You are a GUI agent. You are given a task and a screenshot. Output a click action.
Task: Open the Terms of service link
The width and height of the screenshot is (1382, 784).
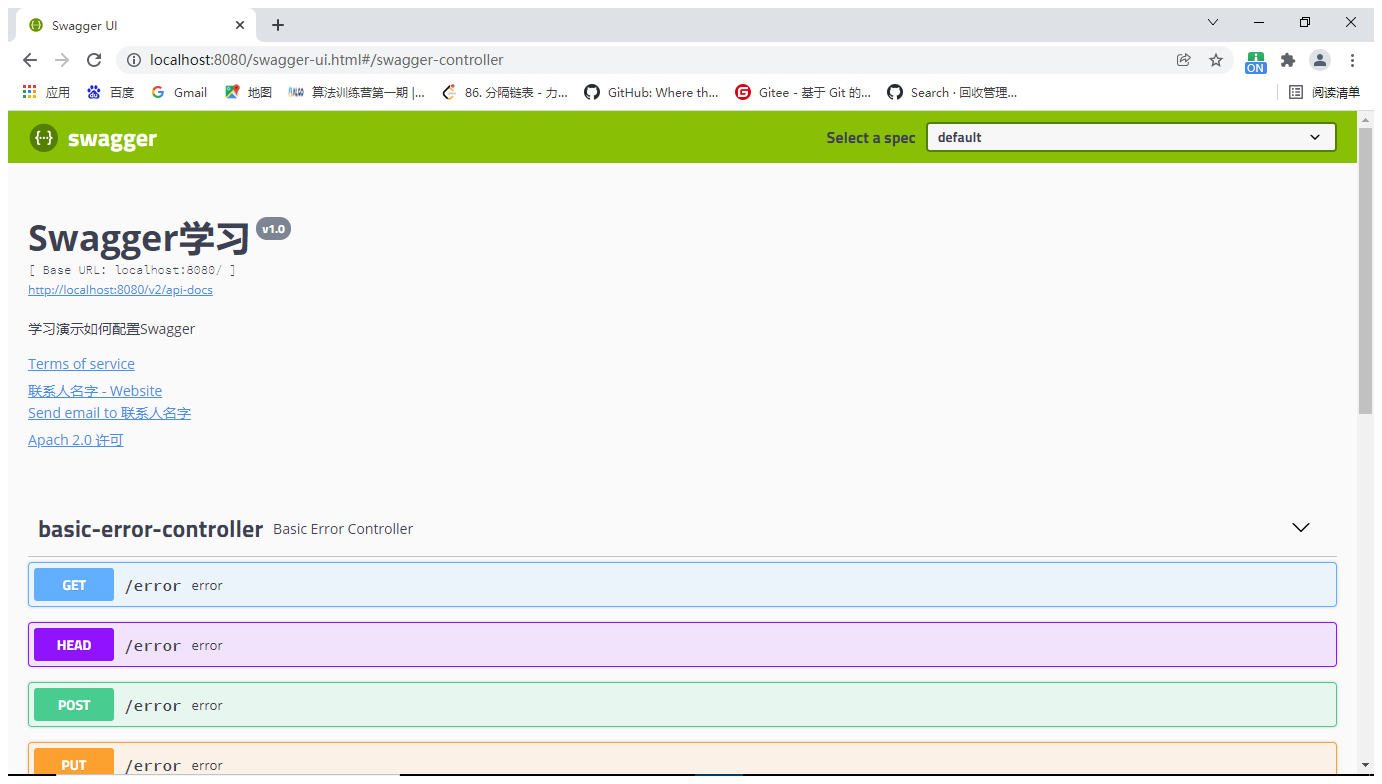click(81, 363)
